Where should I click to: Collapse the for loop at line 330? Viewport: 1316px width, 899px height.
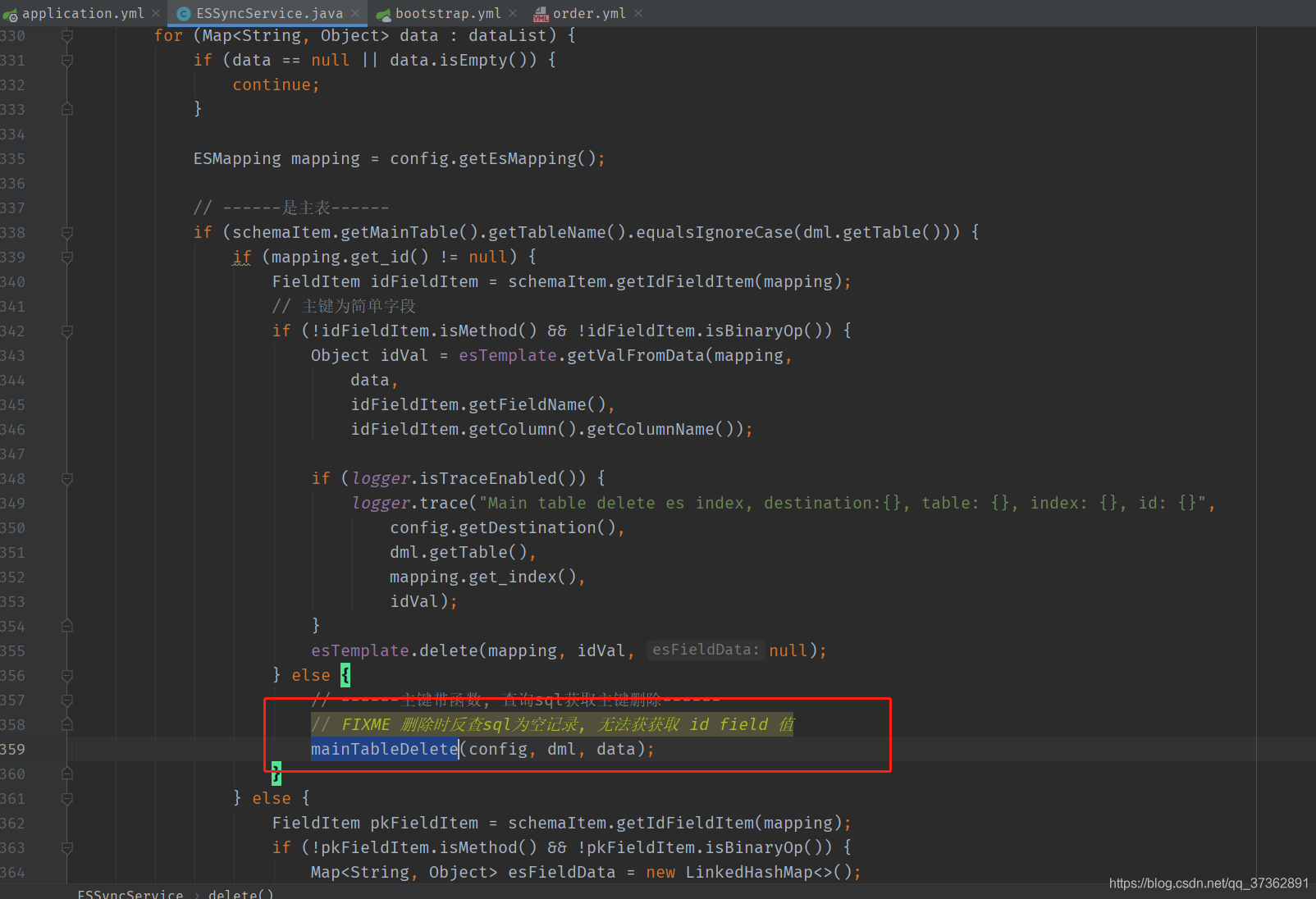pos(67,36)
